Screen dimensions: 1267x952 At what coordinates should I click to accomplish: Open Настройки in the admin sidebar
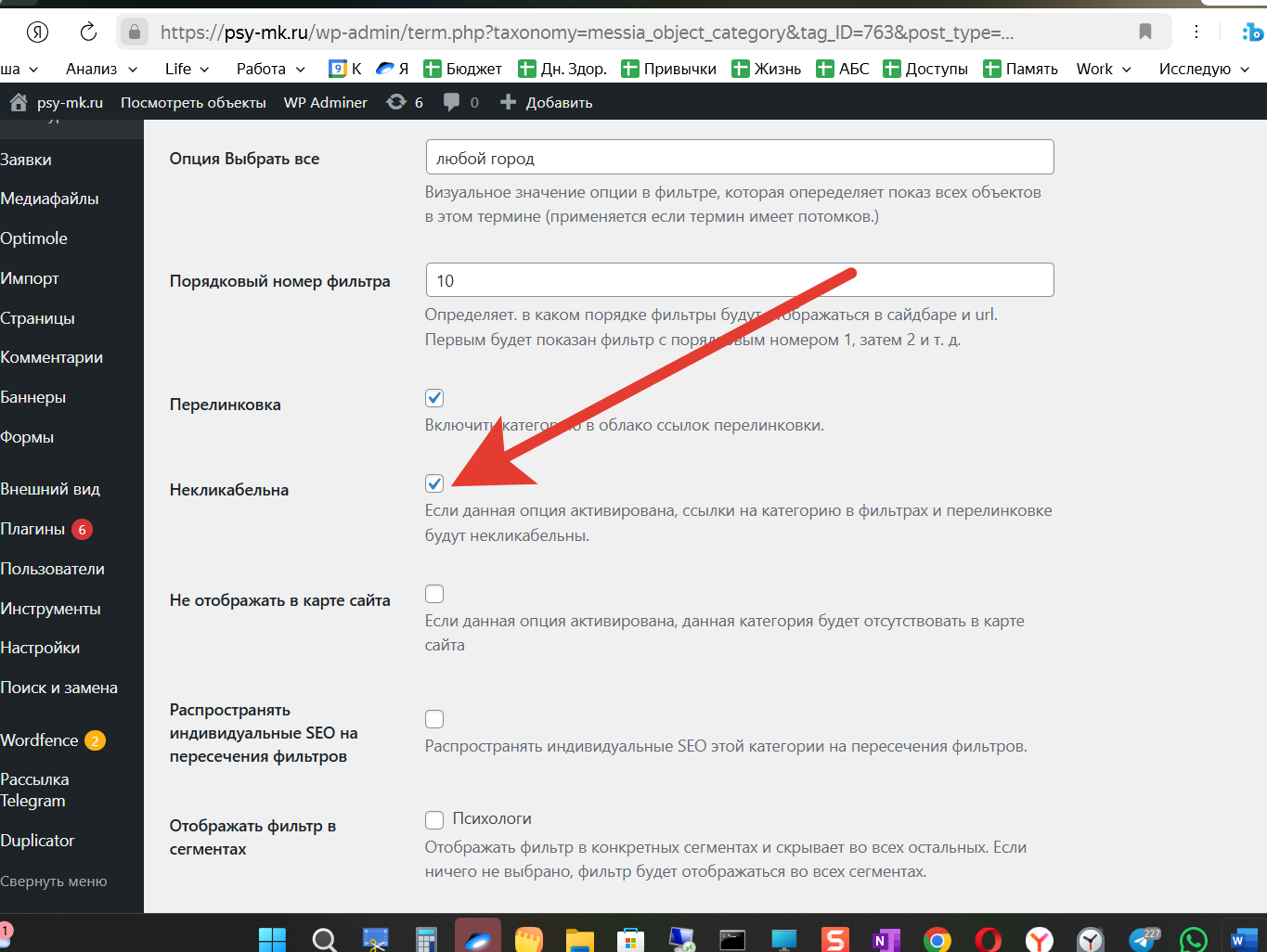pyautogui.click(x=40, y=648)
